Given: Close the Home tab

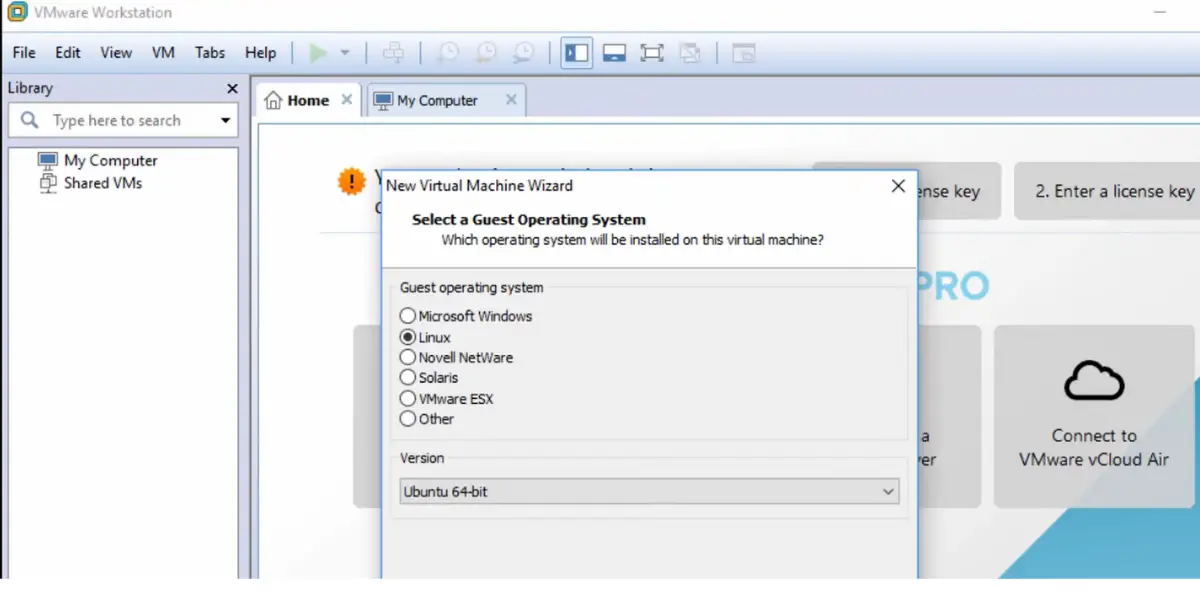Looking at the screenshot, I should point(347,100).
